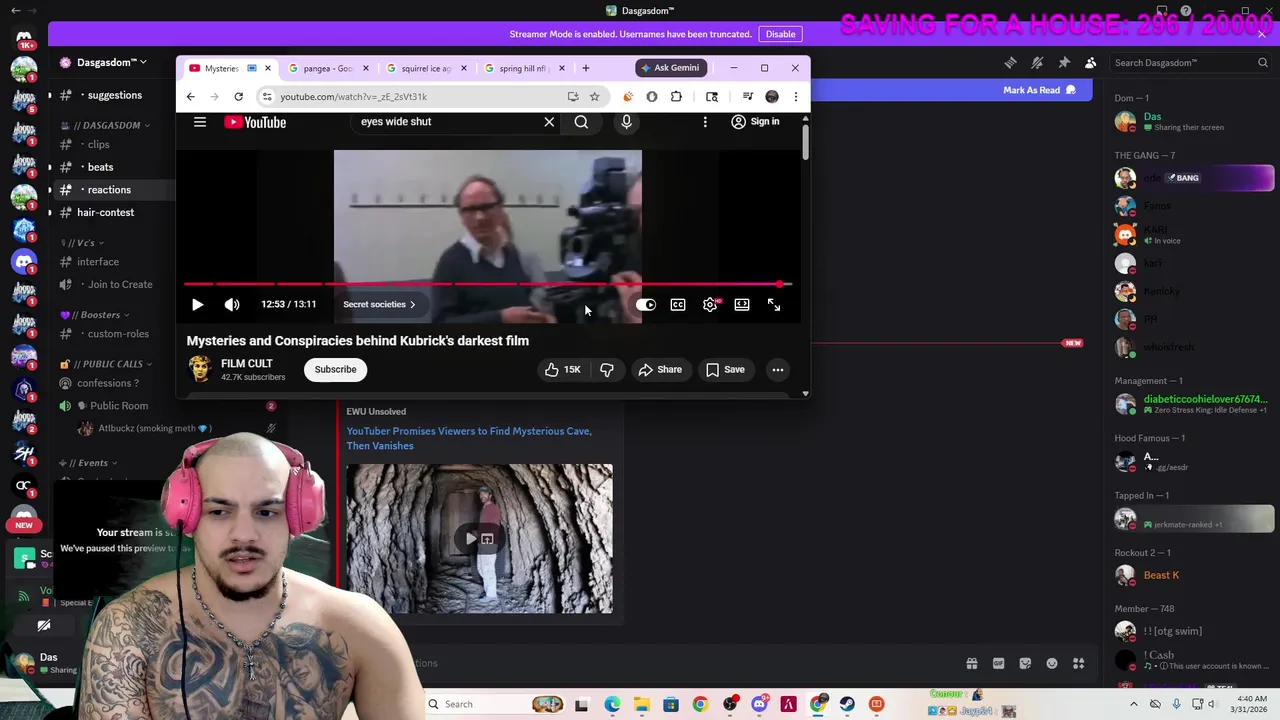Collapse the // DASGASDOM category
This screenshot has width=1280, height=720.
(106, 125)
